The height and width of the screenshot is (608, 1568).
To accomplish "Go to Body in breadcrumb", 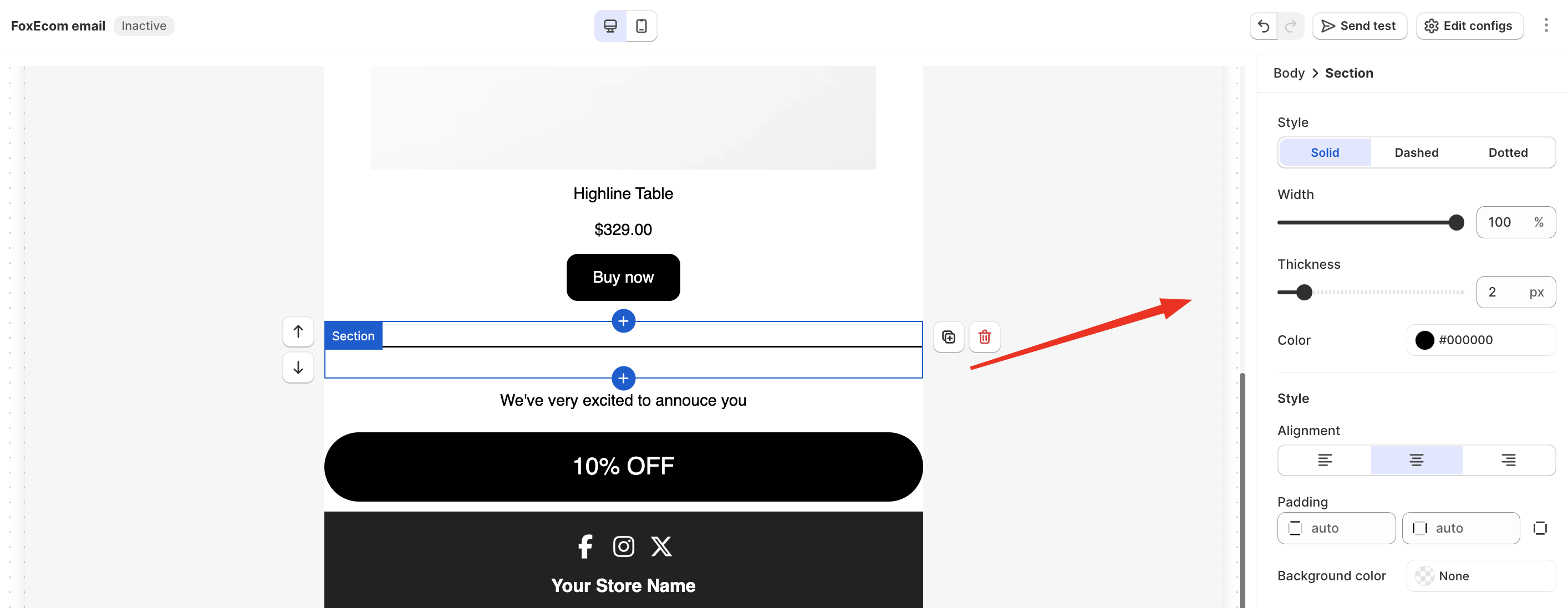I will (1288, 73).
